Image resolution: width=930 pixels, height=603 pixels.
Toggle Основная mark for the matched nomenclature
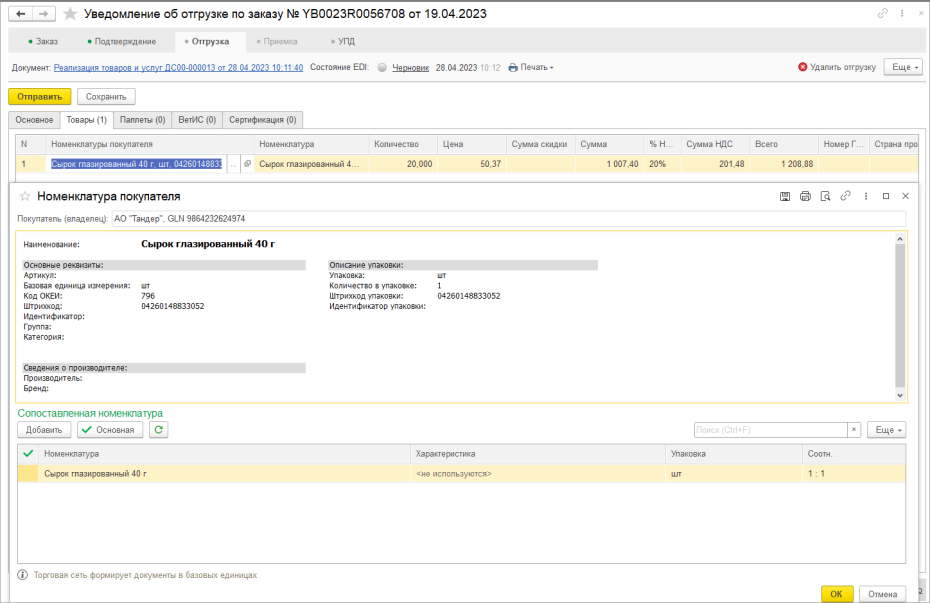[x=110, y=429]
